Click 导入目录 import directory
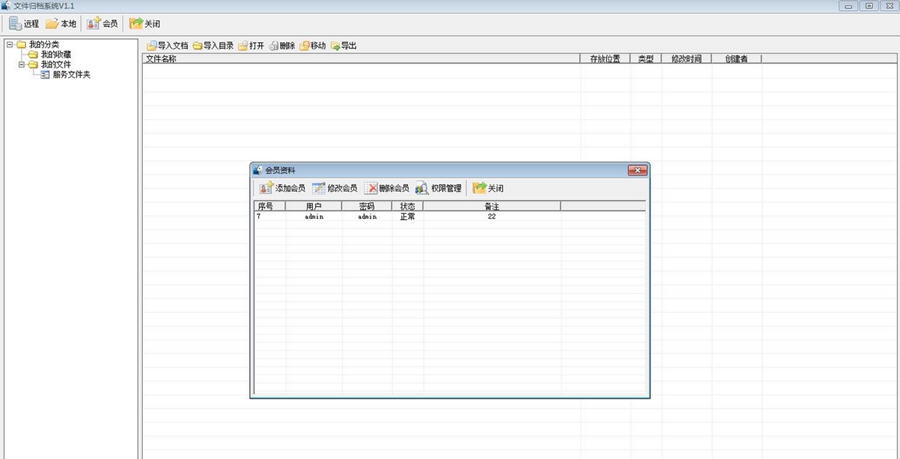This screenshot has width=900, height=459. click(x=213, y=45)
